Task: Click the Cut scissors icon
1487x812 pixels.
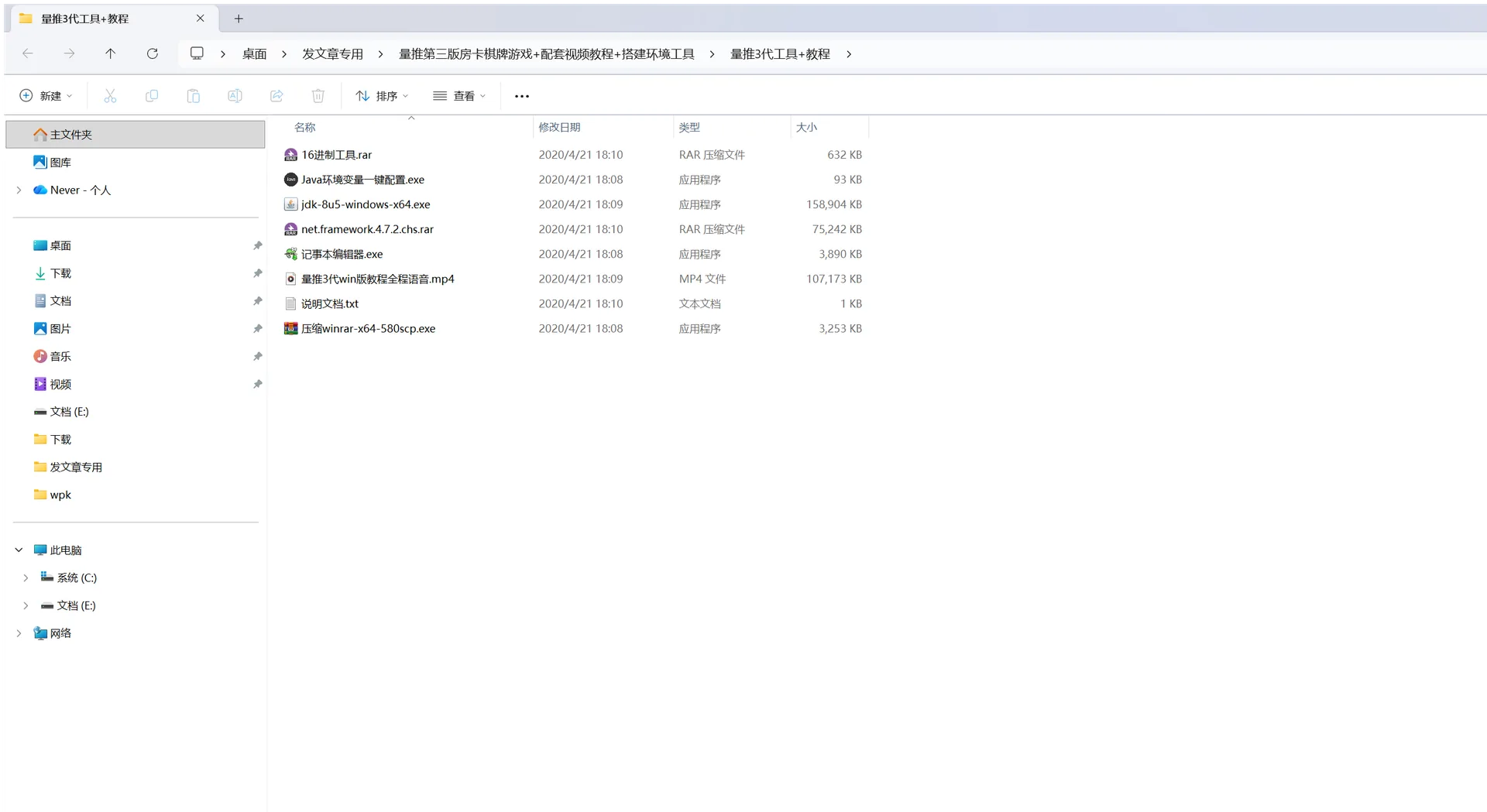Action: (110, 96)
